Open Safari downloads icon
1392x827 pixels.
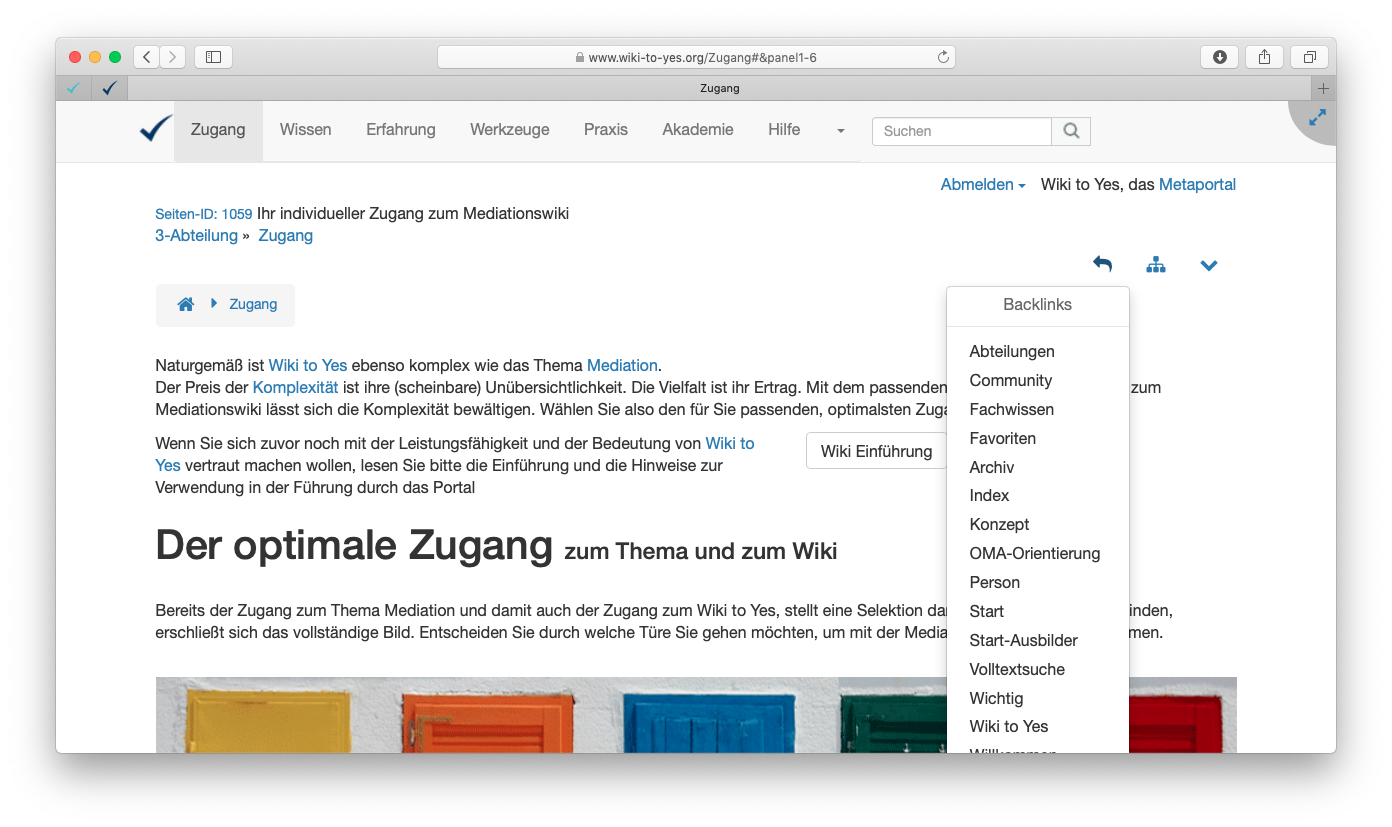click(x=1219, y=57)
